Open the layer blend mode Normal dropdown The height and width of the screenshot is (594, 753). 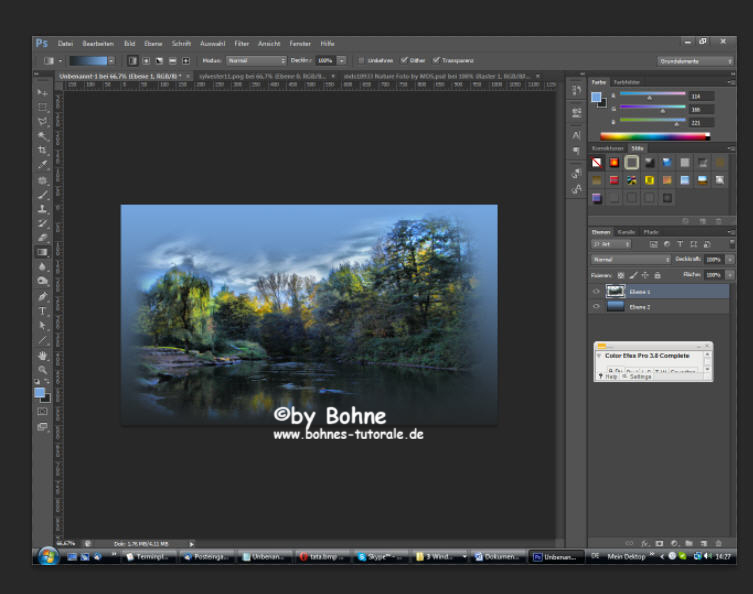(x=630, y=259)
